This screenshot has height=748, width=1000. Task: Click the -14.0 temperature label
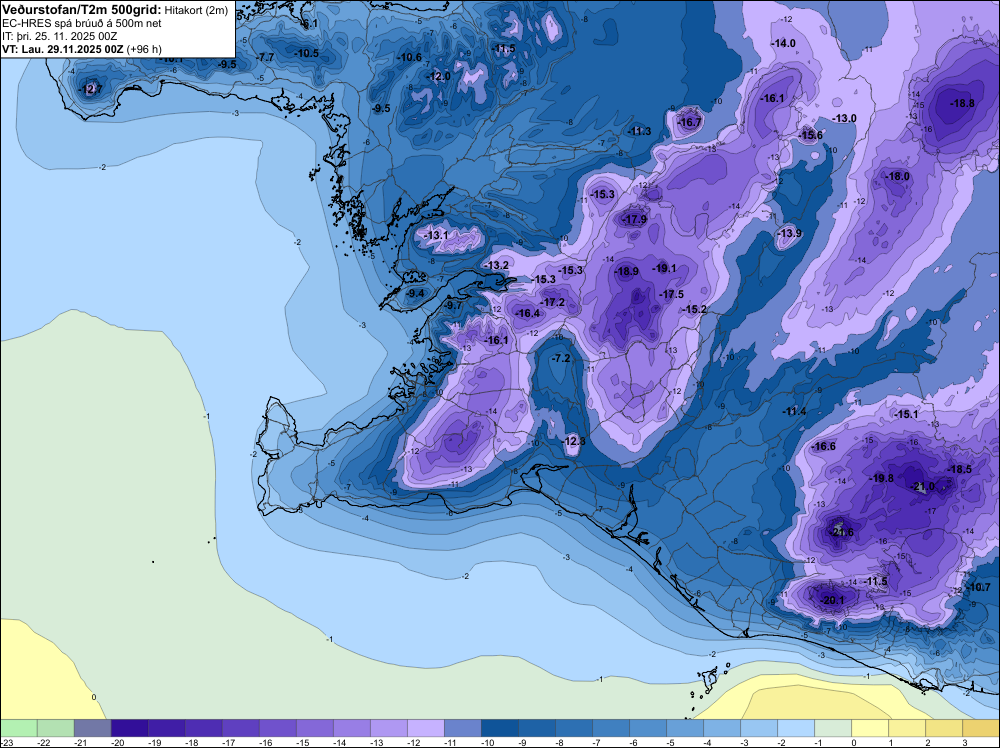(783, 43)
